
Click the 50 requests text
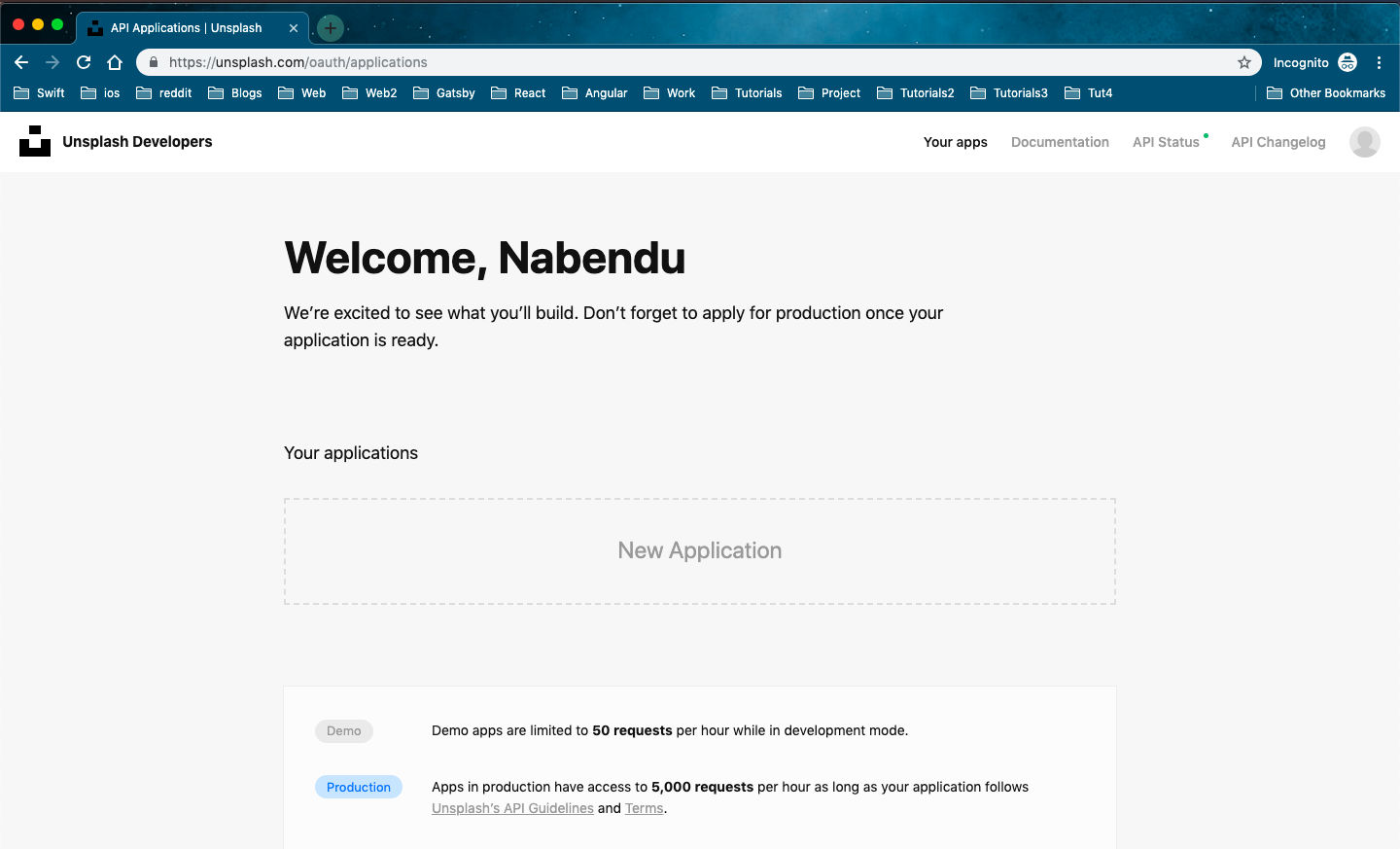click(632, 730)
